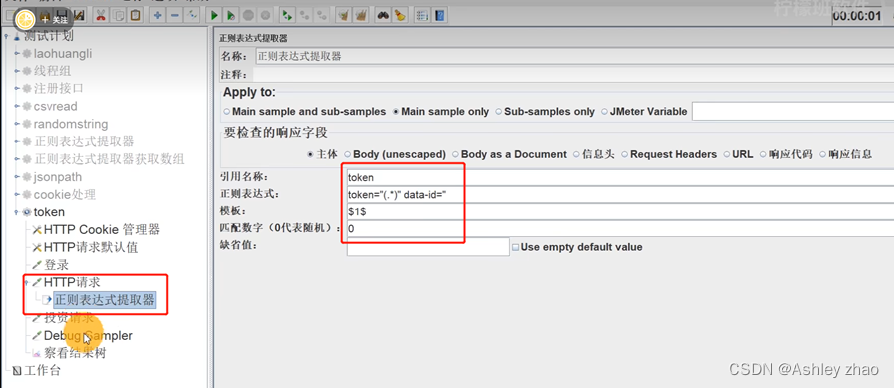The width and height of the screenshot is (894, 388).
Task: Click the Save As toolbar icon
Action: 79,15
